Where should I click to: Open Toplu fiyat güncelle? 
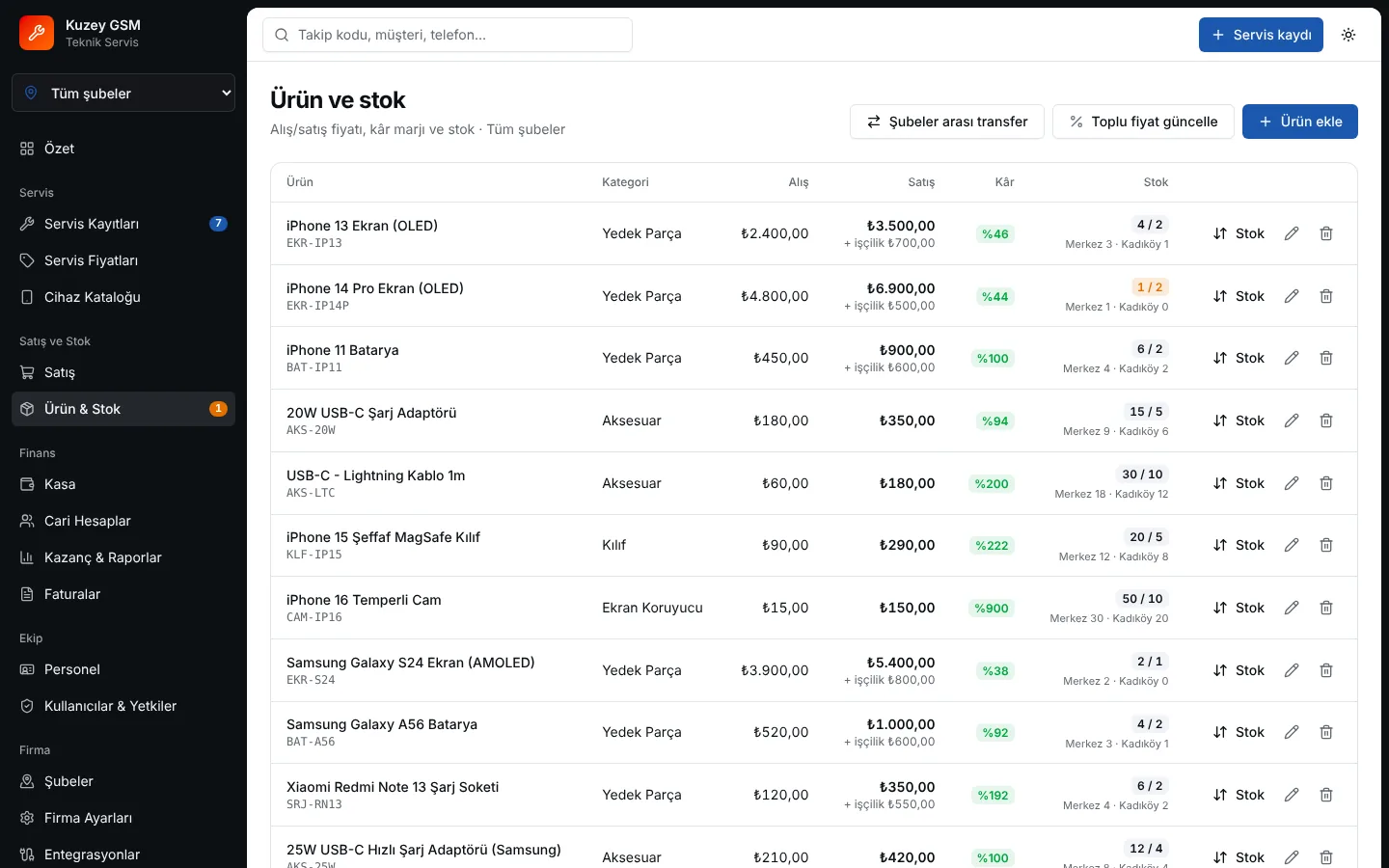[x=1143, y=122]
